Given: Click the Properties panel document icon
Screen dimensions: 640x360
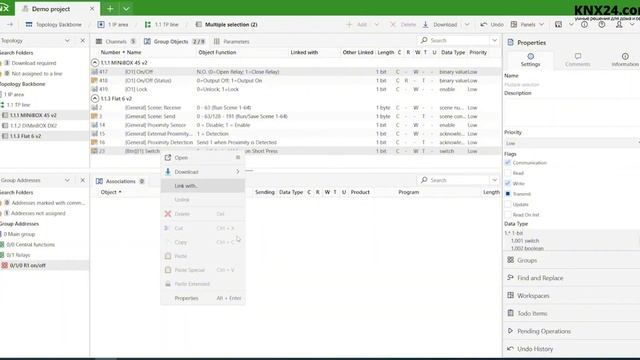Looking at the screenshot, I should 511,42.
